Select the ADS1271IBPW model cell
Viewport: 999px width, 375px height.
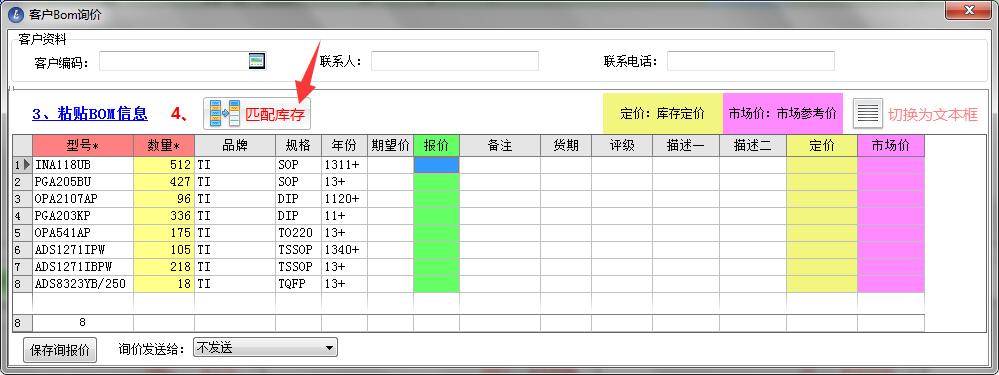(83, 267)
